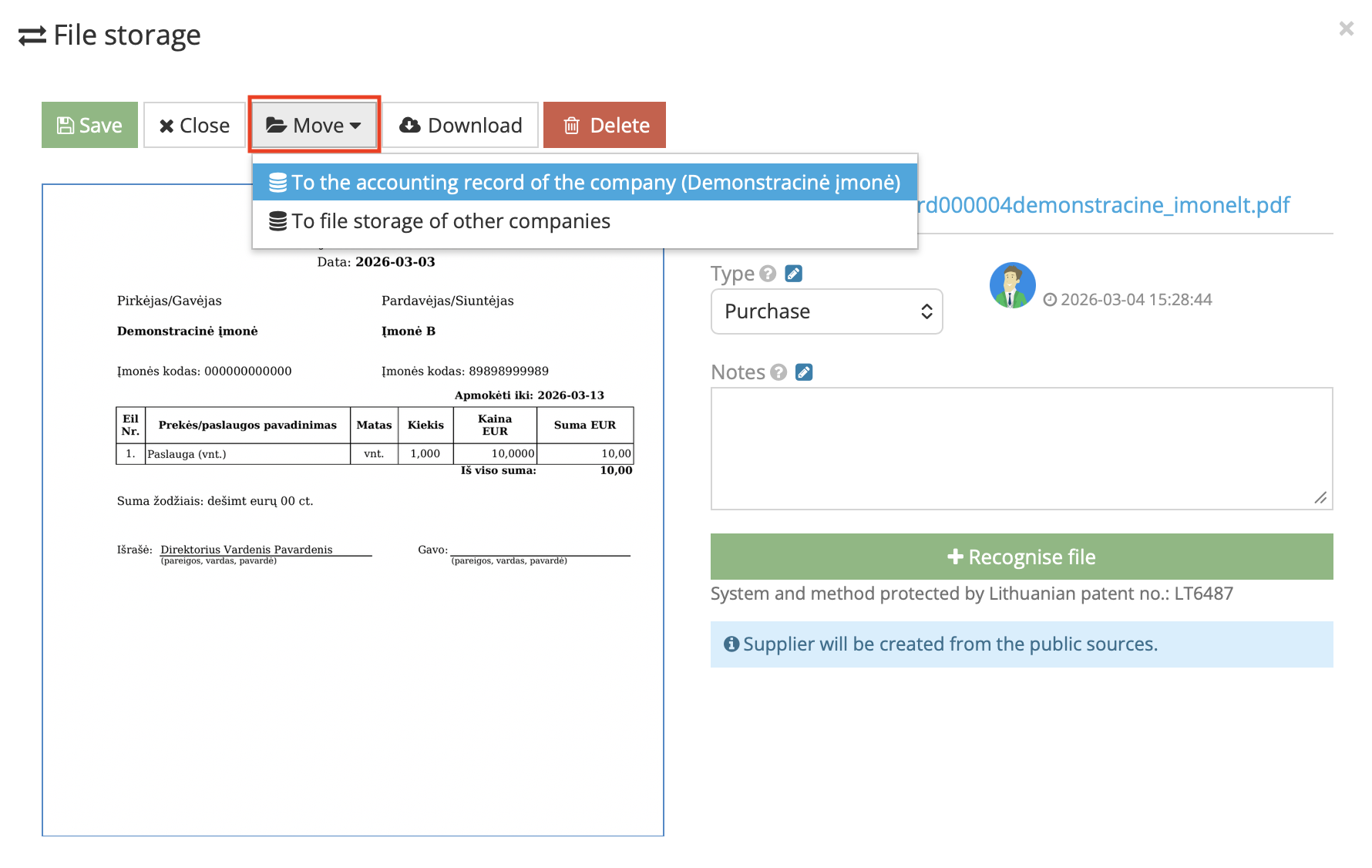Click the pencil edit icon next to Type
This screenshot has width=1372, height=868.
tap(795, 273)
